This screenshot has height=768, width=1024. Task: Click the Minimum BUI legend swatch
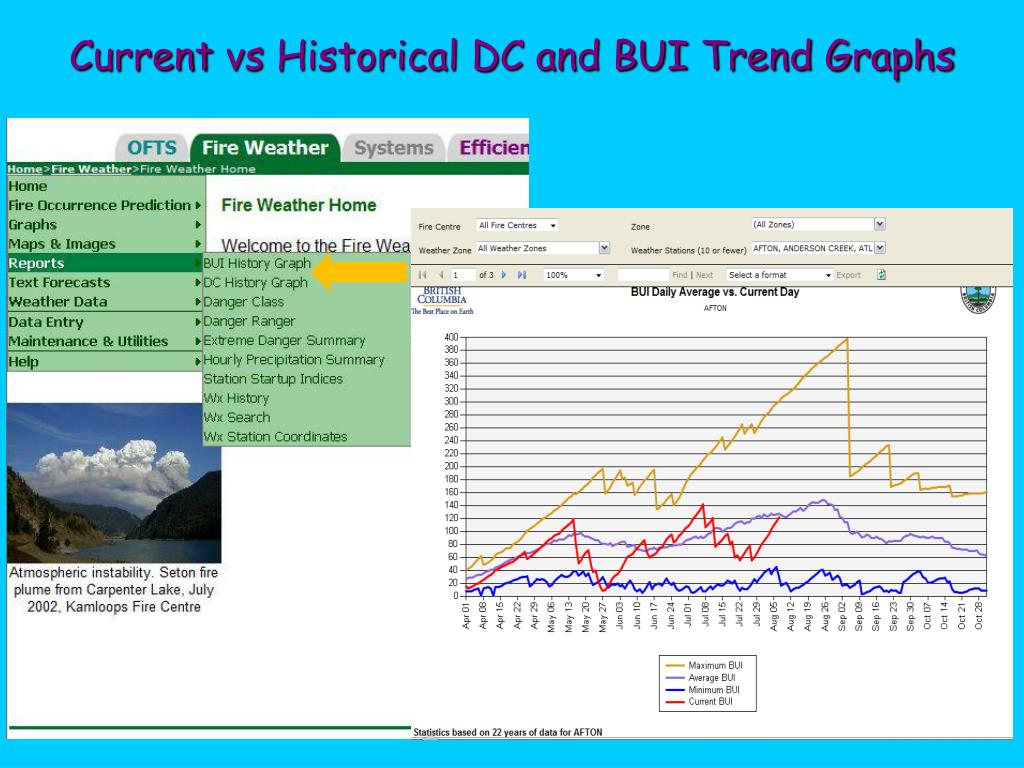pyautogui.click(x=675, y=690)
